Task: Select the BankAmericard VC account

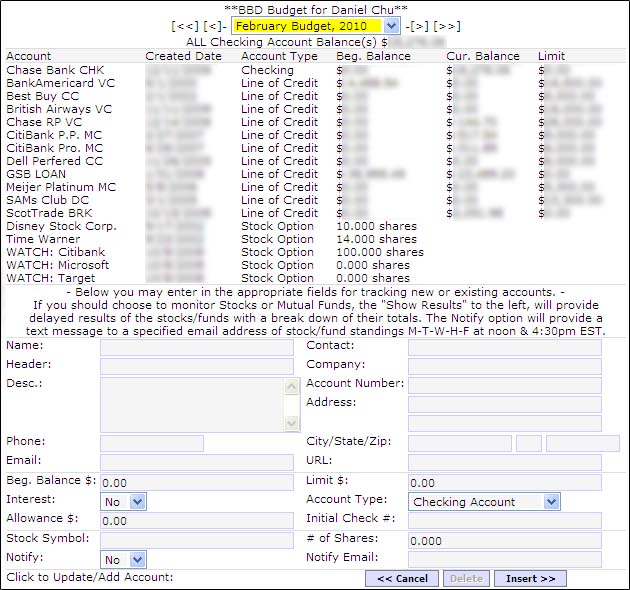Action: point(61,83)
